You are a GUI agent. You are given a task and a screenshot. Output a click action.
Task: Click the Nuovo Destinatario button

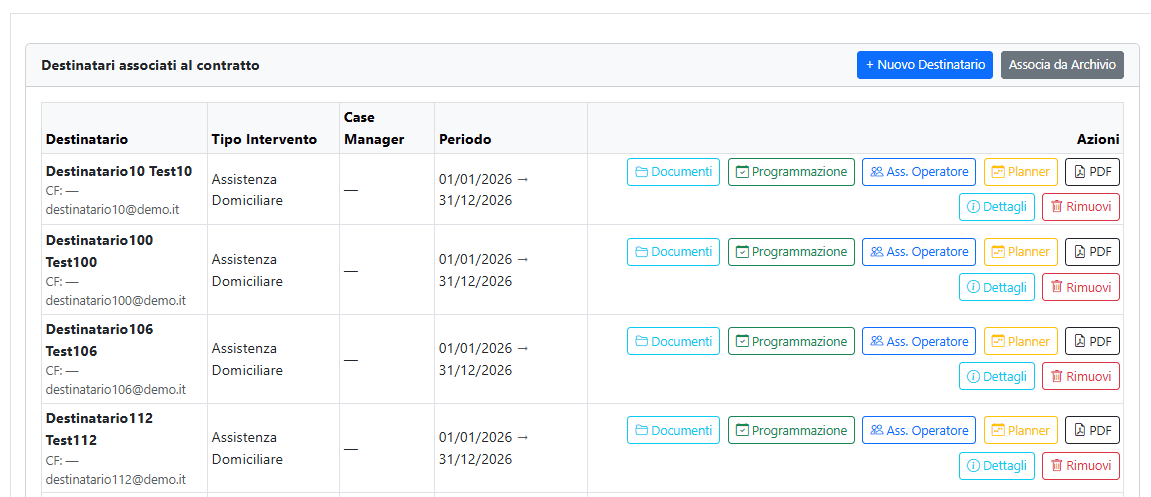pos(924,65)
